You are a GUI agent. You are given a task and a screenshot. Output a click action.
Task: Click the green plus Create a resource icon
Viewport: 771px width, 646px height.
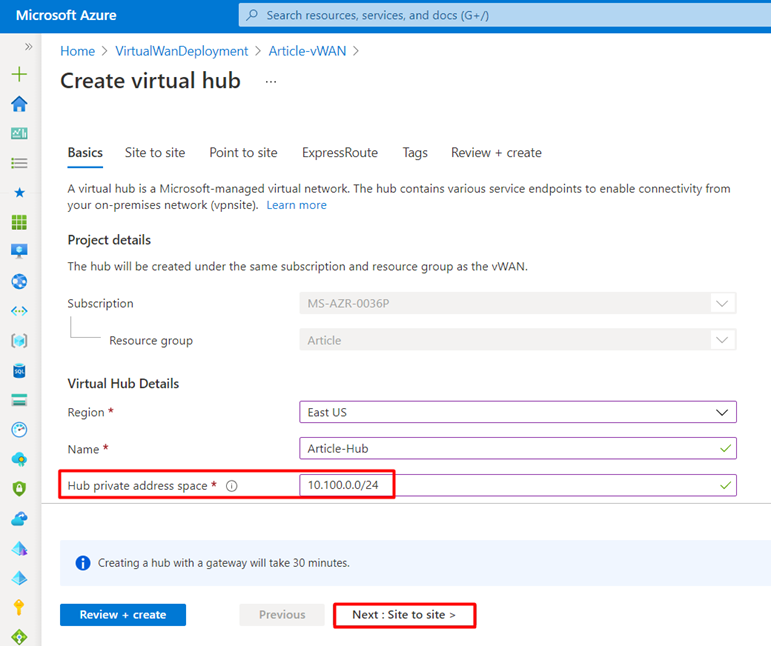point(19,74)
